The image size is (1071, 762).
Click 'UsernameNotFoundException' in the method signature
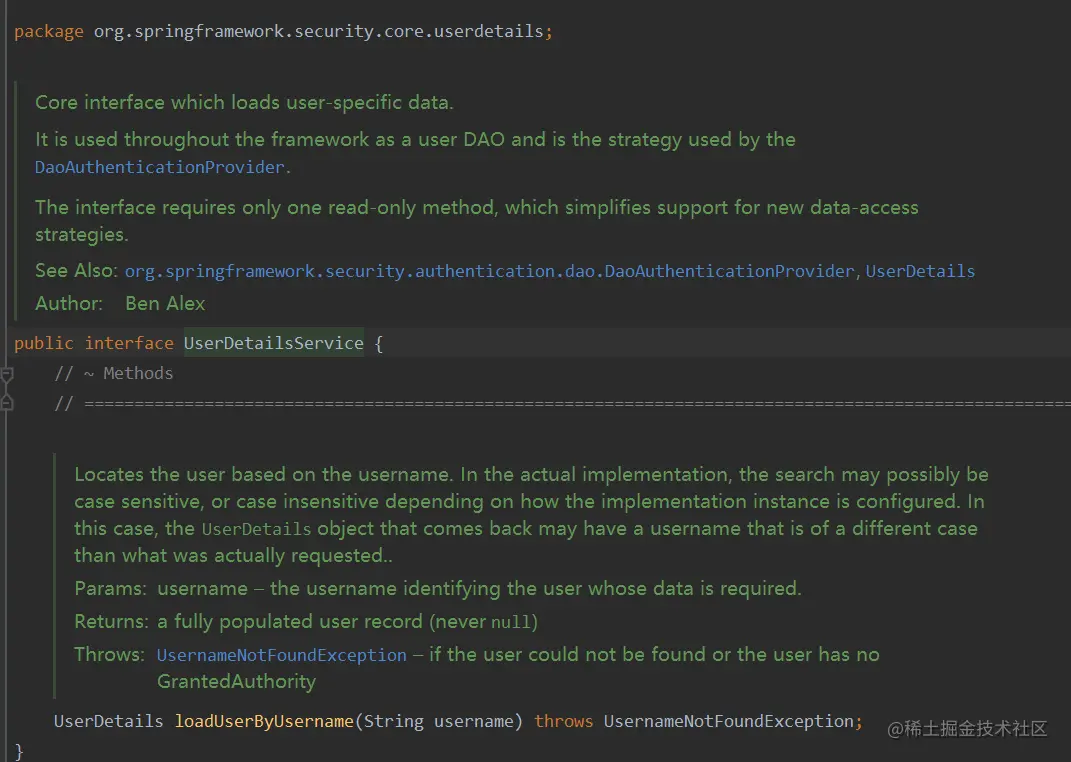(729, 721)
